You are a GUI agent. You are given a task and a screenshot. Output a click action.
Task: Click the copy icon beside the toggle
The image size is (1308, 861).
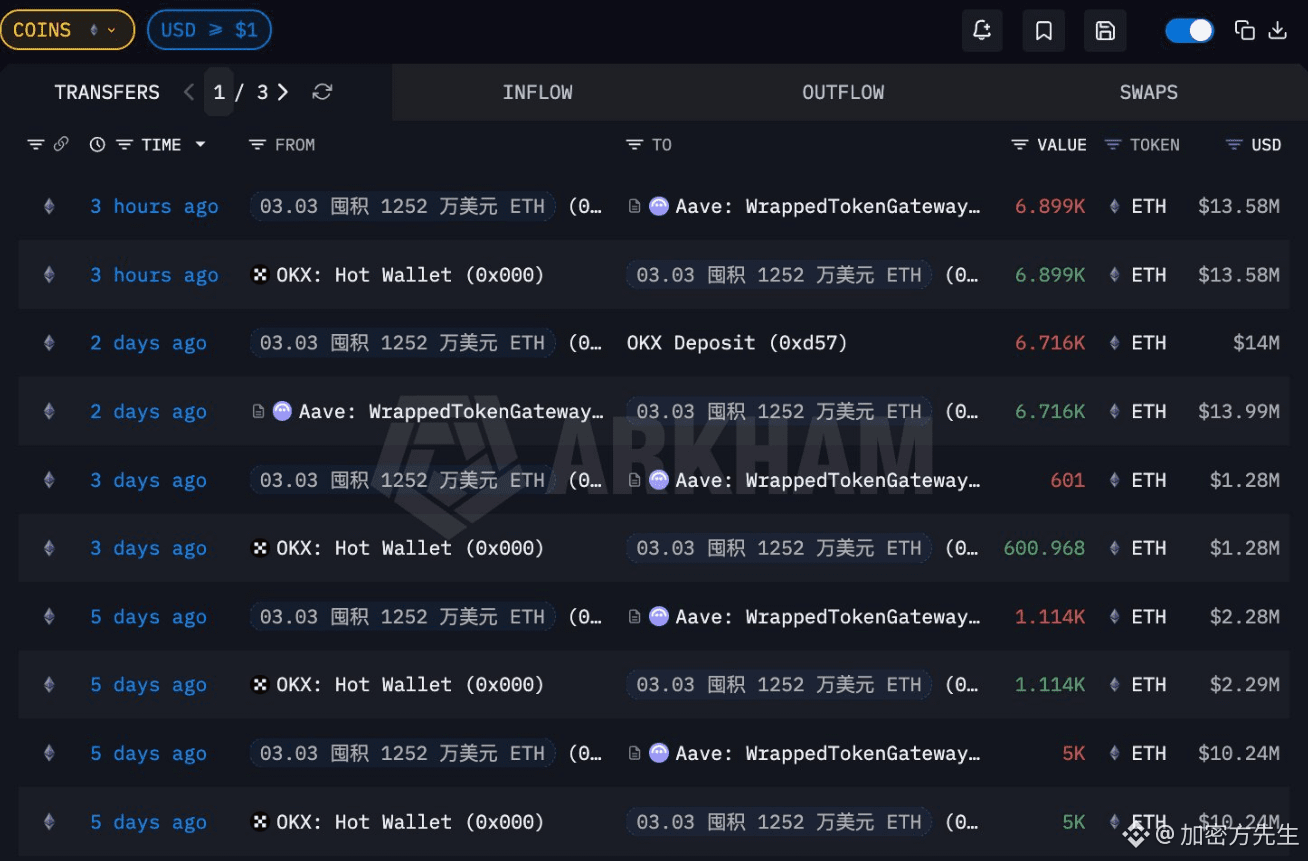coord(1245,30)
